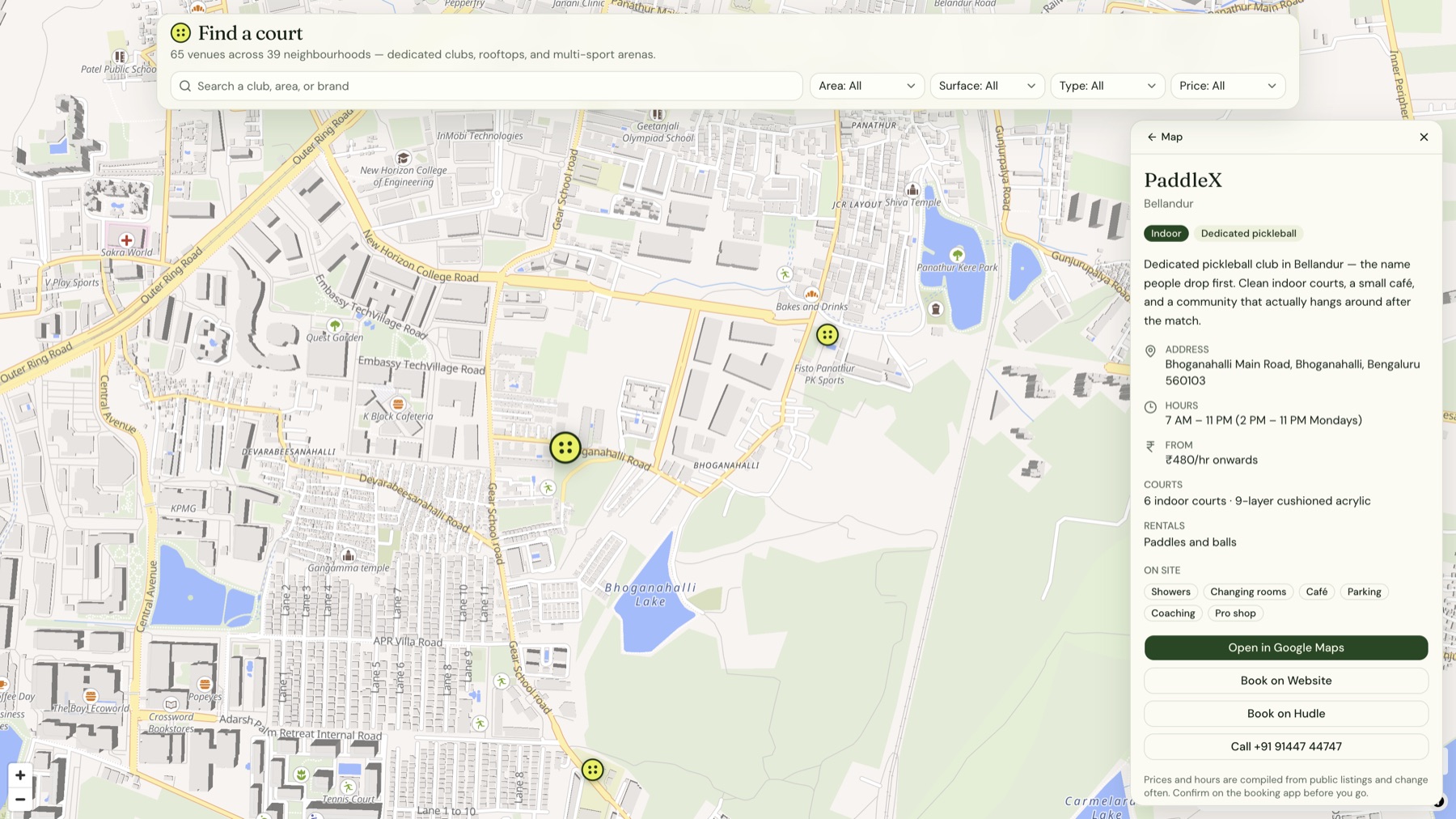Screen dimensions: 1456x819
Task: Click the Pro shop amenity chip
Action: click(x=1235, y=613)
